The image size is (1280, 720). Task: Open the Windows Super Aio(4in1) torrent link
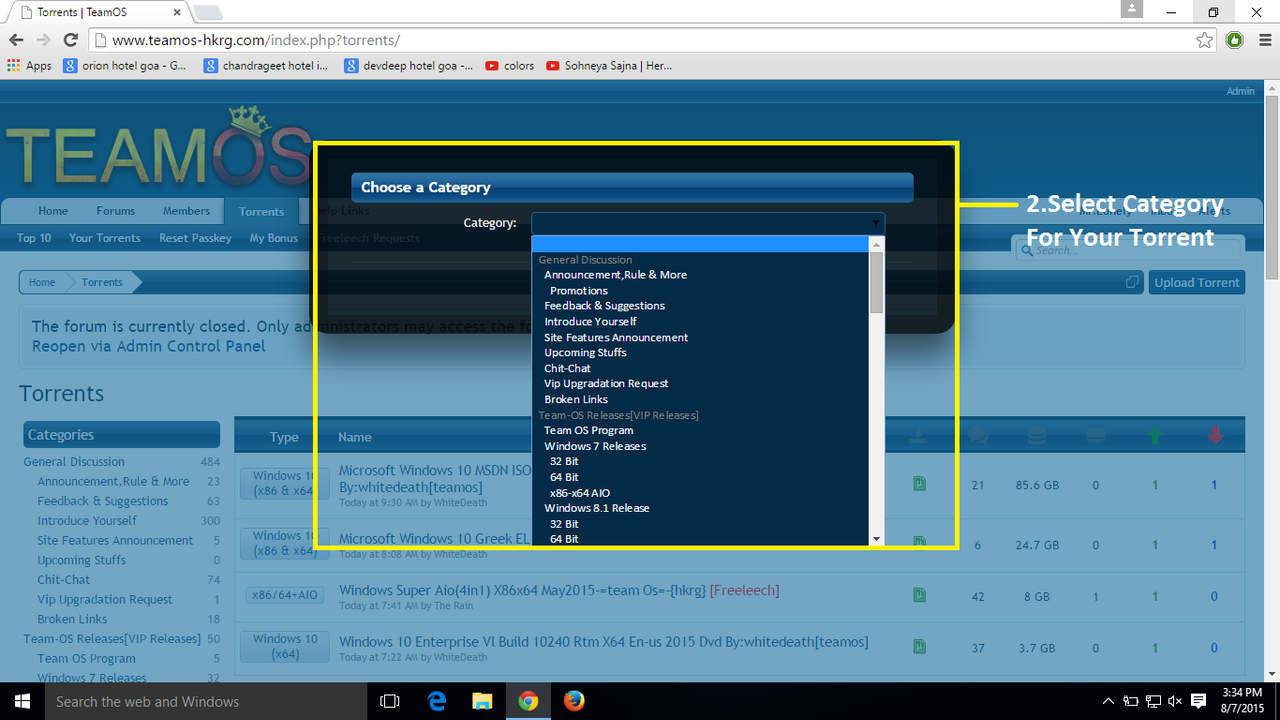[x=523, y=590]
